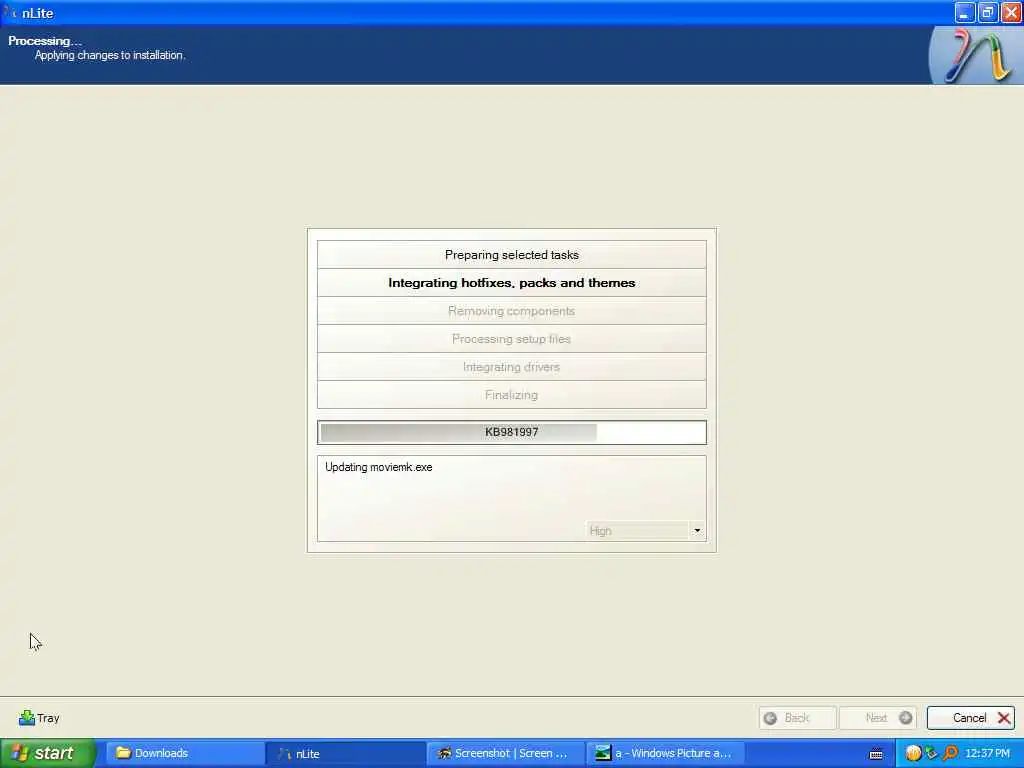The width and height of the screenshot is (1024, 768).
Task: Click the red X icon on Cancel
Action: point(1004,718)
